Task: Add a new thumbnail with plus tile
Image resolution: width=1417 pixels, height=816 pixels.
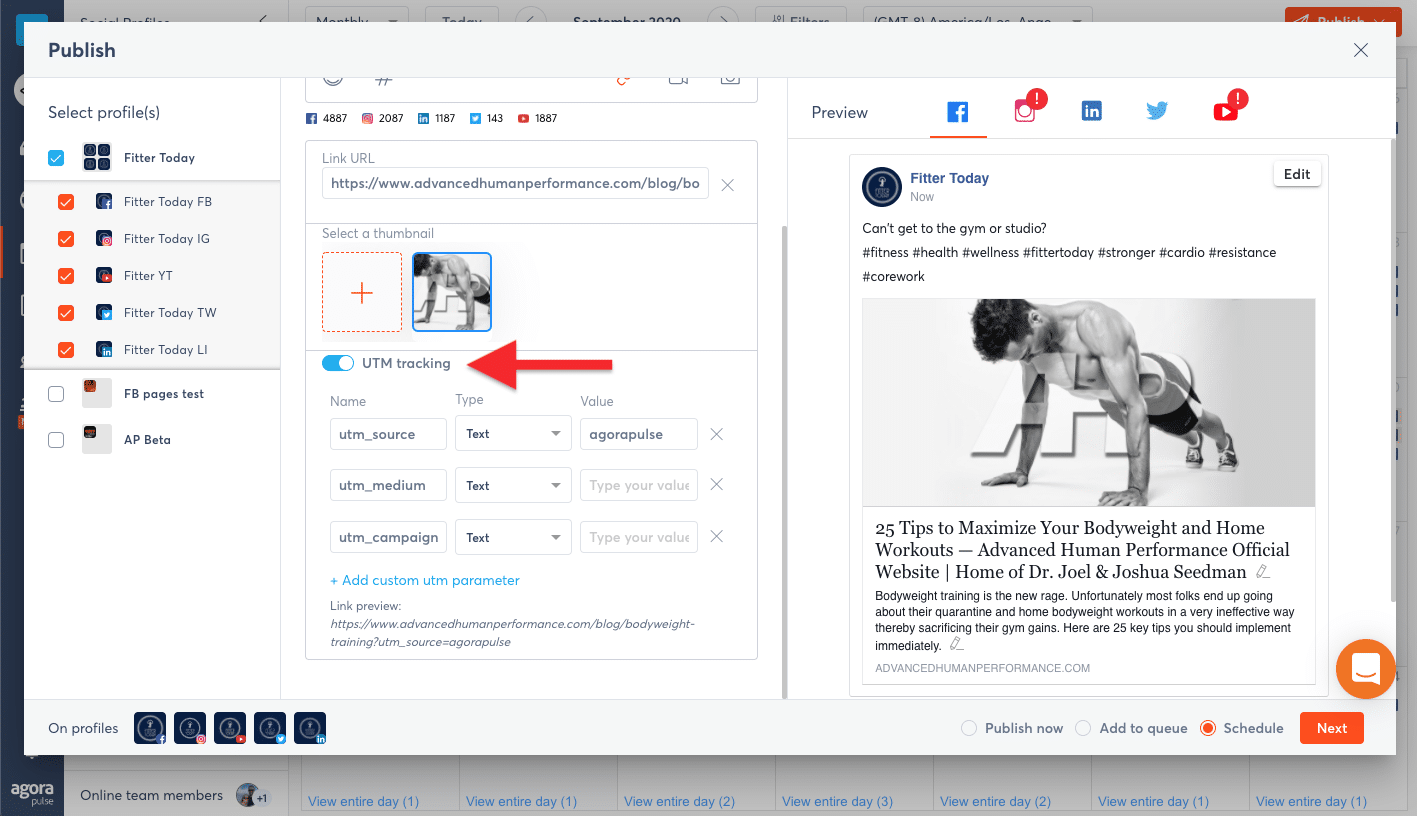Action: [362, 292]
